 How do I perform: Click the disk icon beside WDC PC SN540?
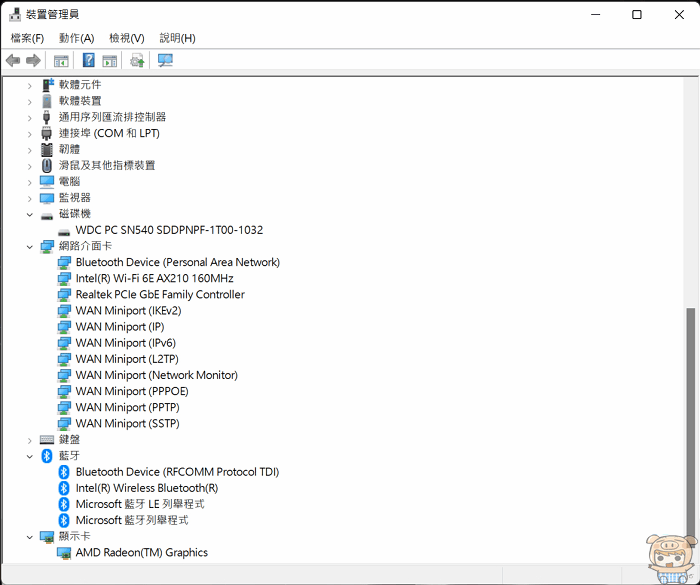pos(64,232)
